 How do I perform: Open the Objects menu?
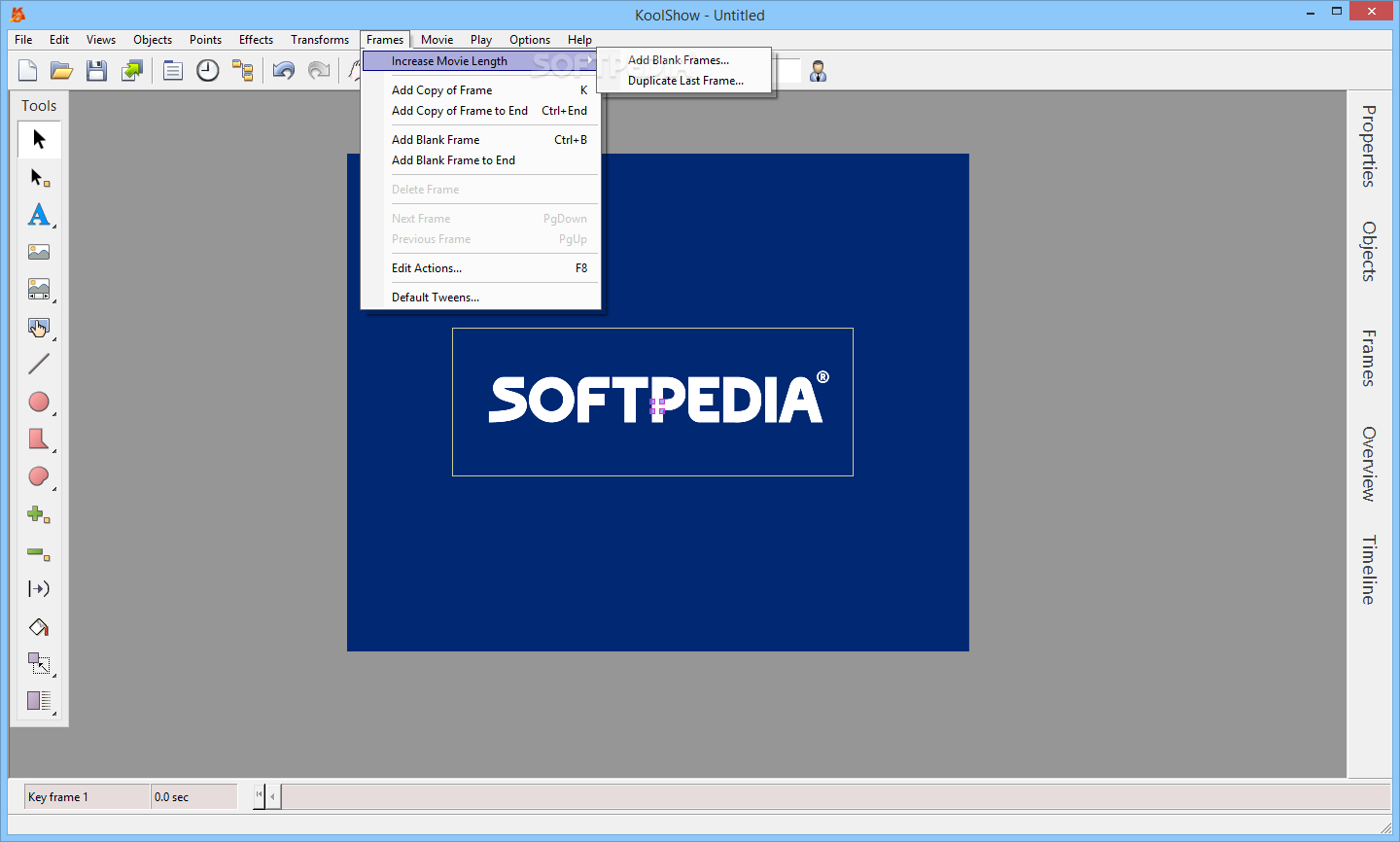(153, 40)
